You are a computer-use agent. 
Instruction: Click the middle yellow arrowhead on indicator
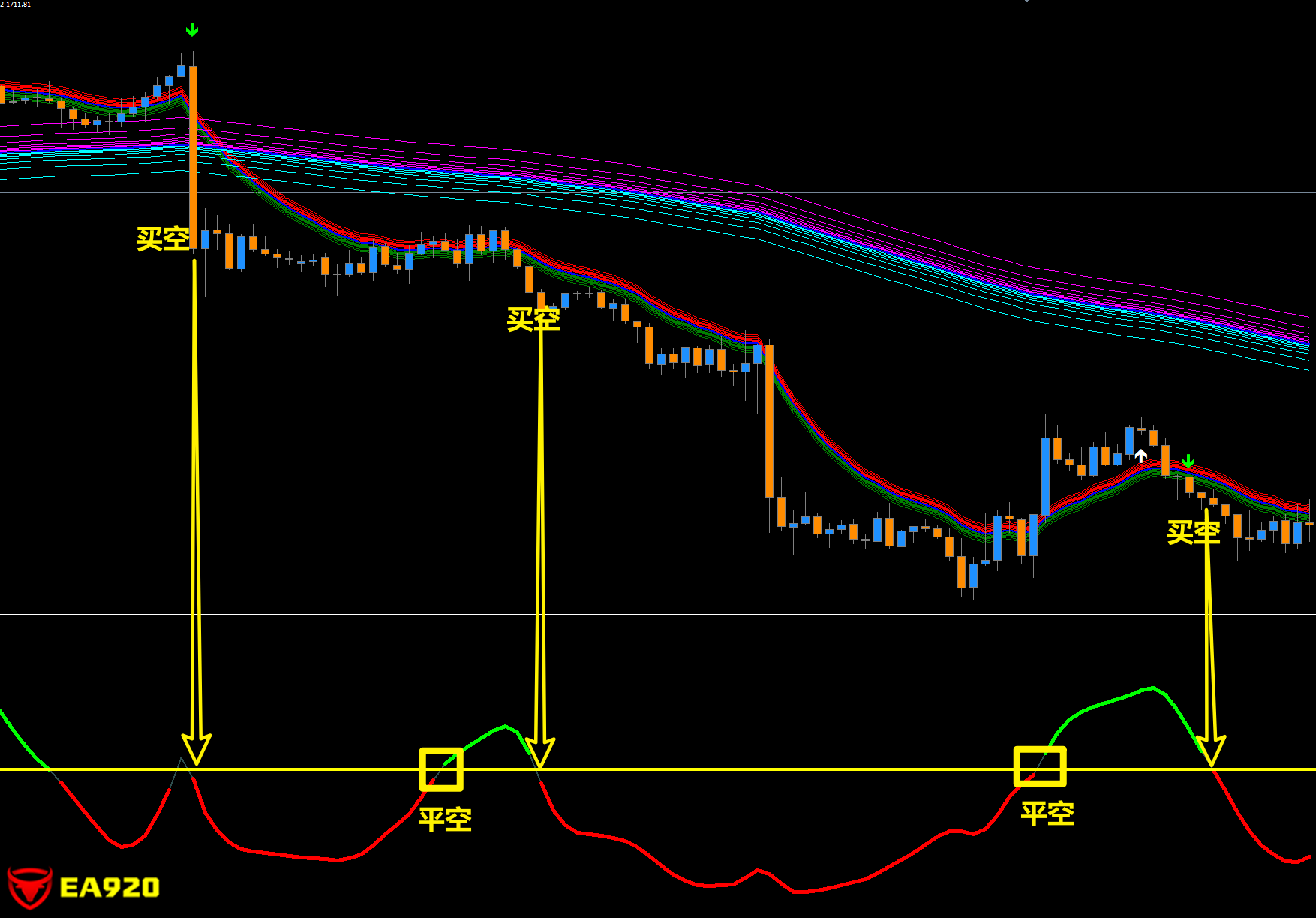pos(539,753)
